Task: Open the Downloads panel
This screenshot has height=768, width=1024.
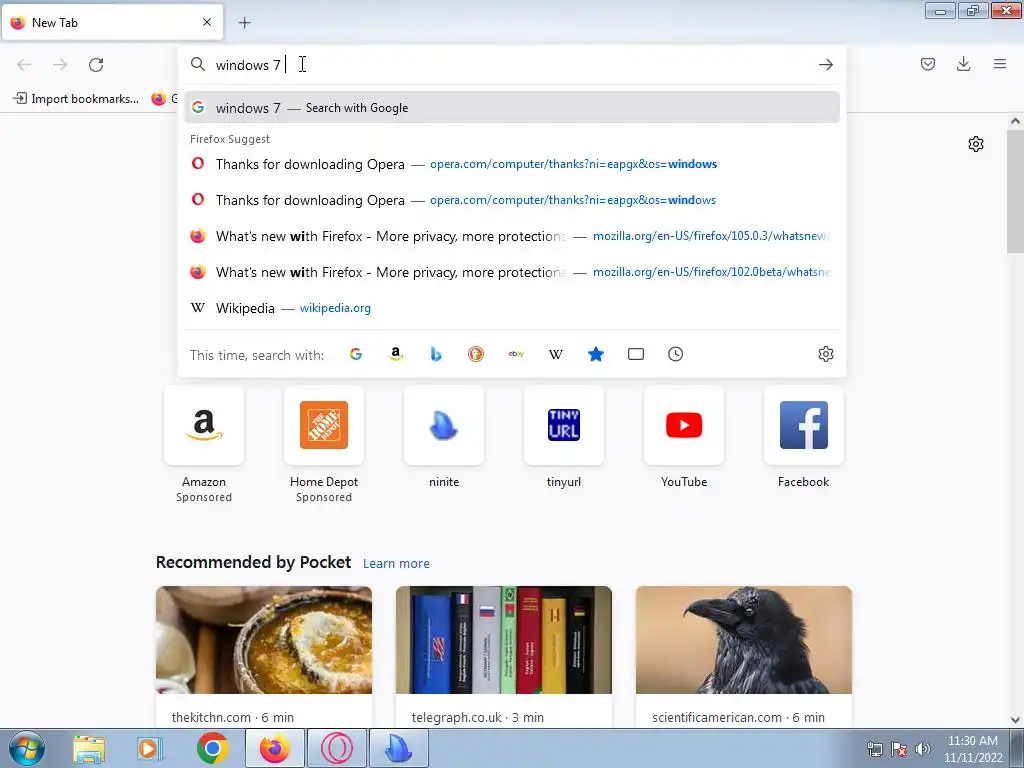Action: click(x=963, y=64)
